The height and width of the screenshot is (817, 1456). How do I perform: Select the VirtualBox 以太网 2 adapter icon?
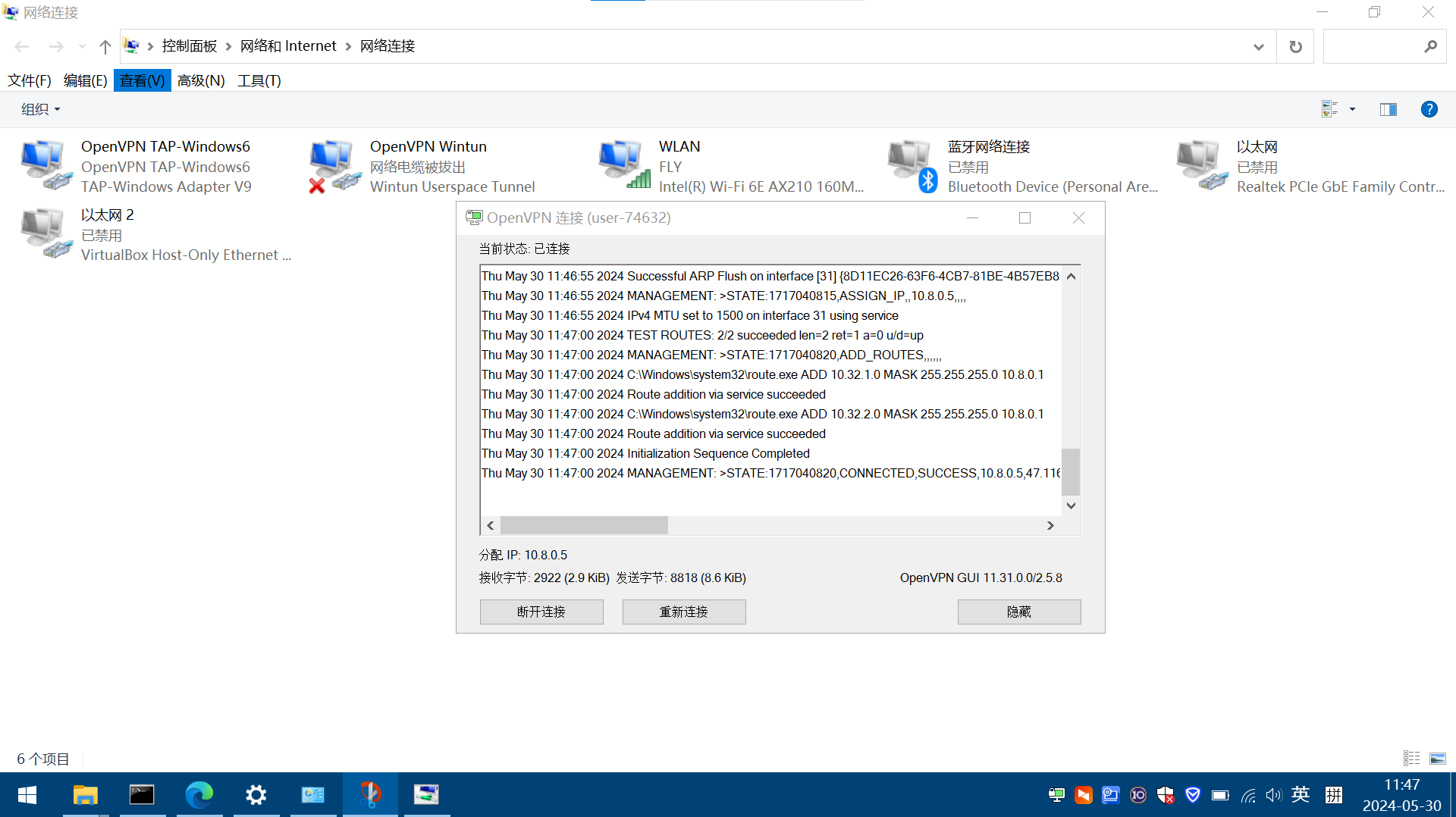click(44, 233)
